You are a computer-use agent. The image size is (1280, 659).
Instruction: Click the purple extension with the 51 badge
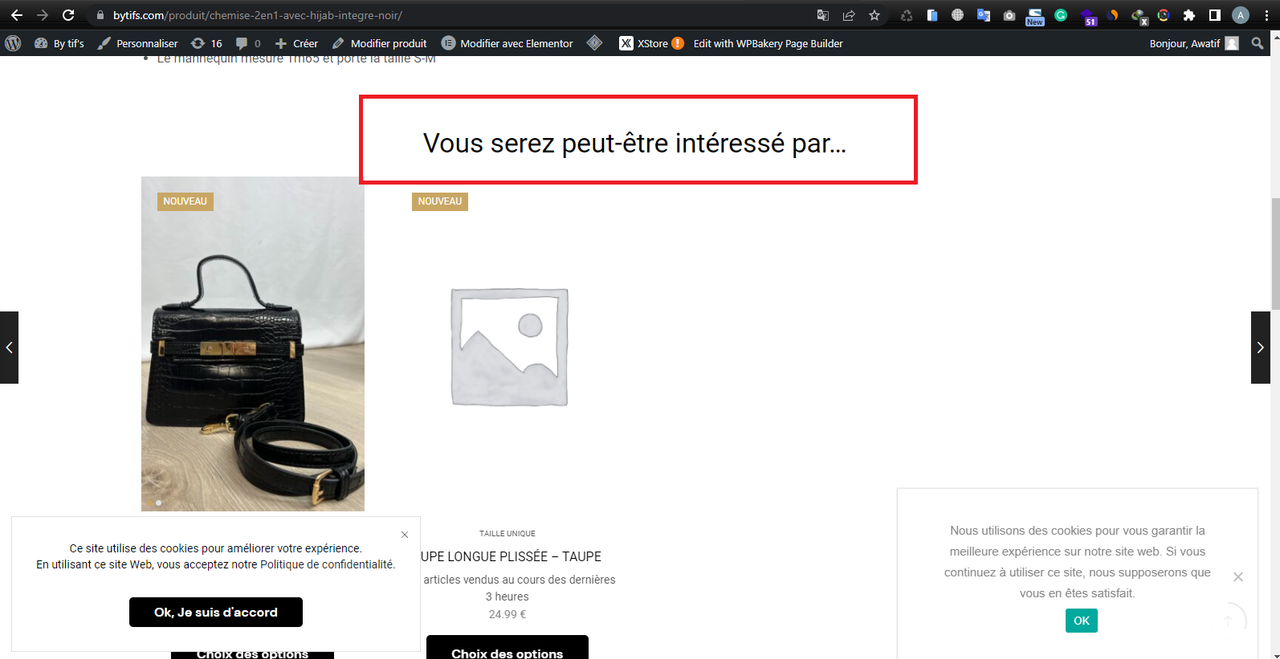tap(1088, 16)
